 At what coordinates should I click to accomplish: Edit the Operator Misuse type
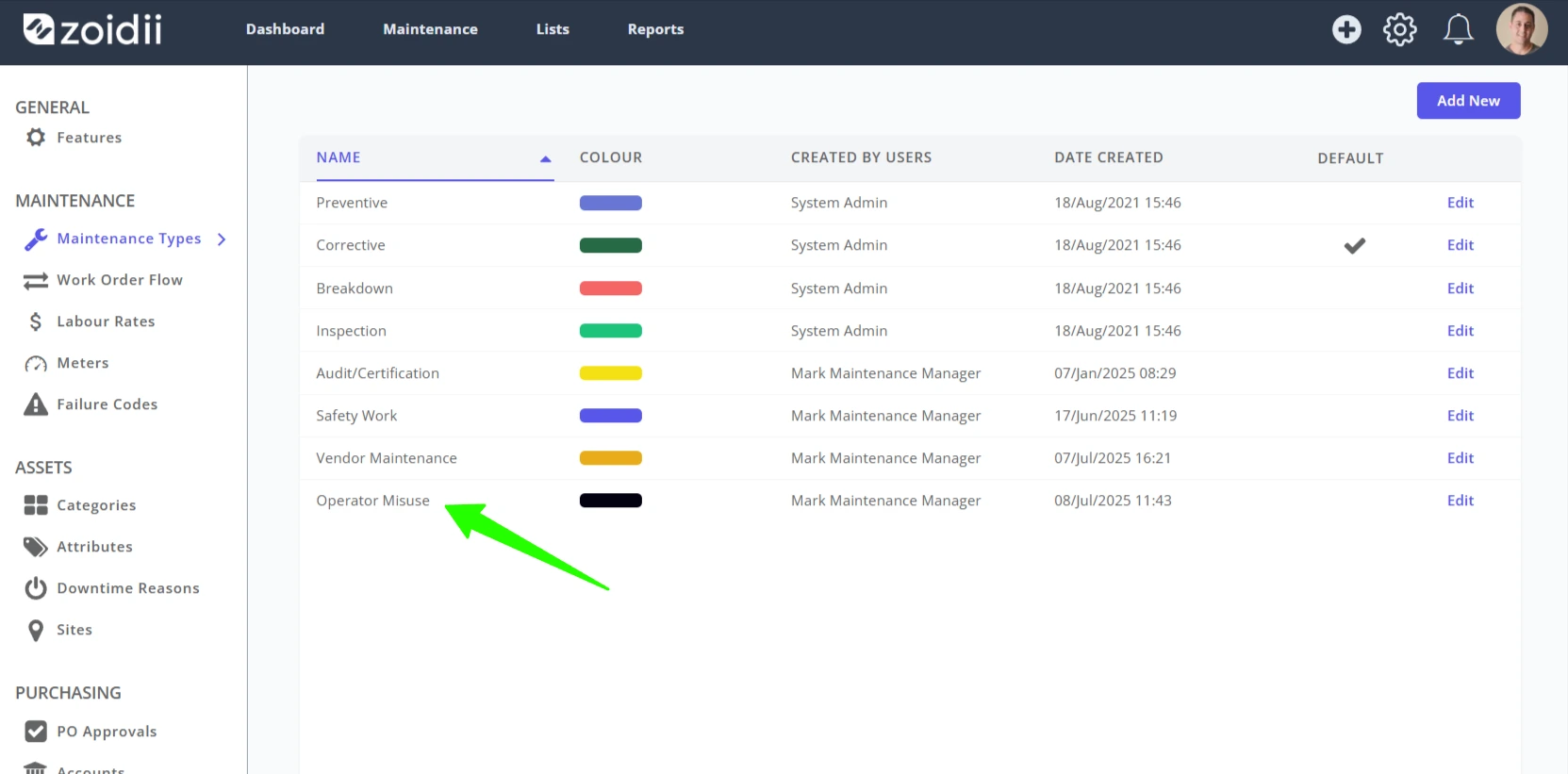[1460, 501]
